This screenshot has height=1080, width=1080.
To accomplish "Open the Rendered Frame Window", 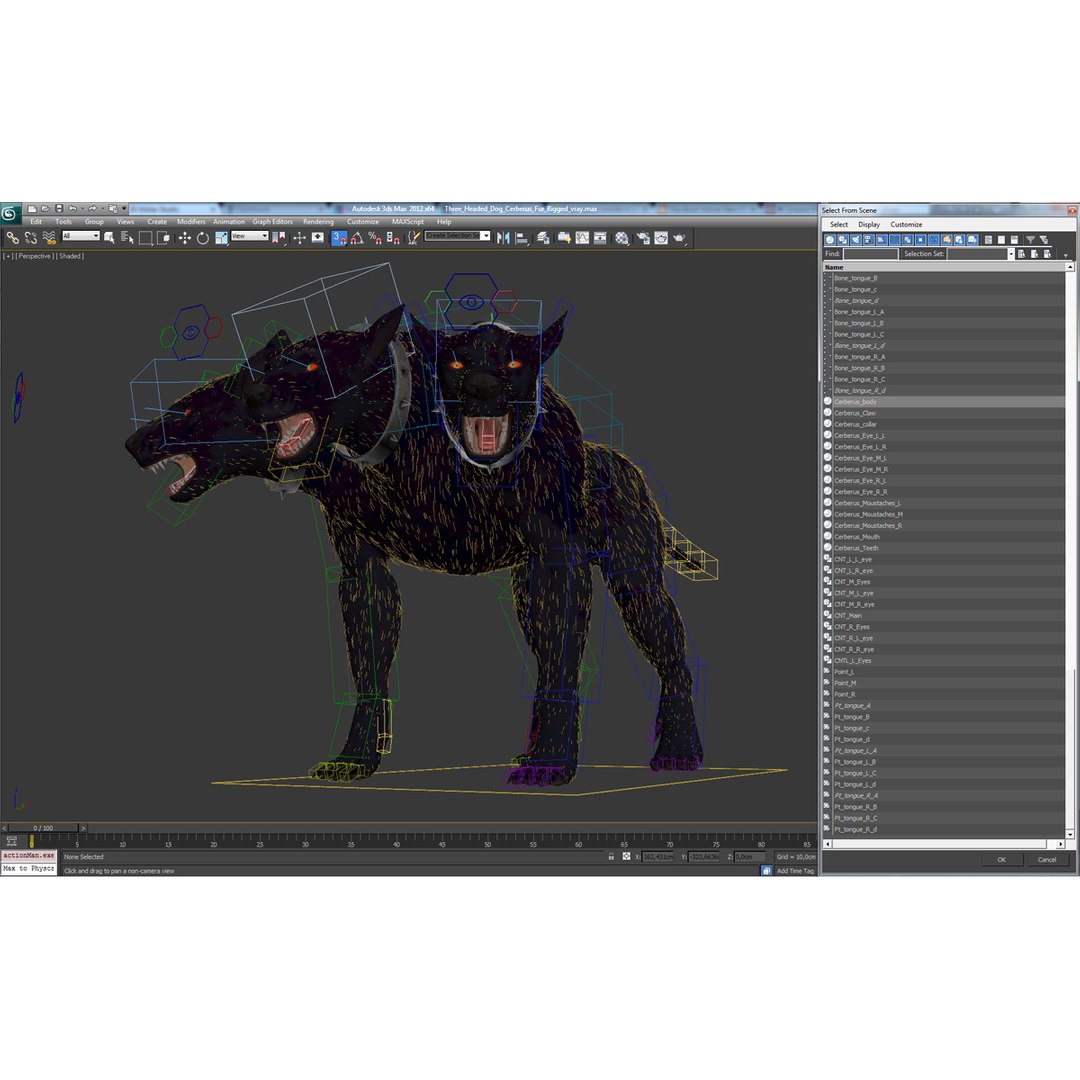I will tap(661, 238).
